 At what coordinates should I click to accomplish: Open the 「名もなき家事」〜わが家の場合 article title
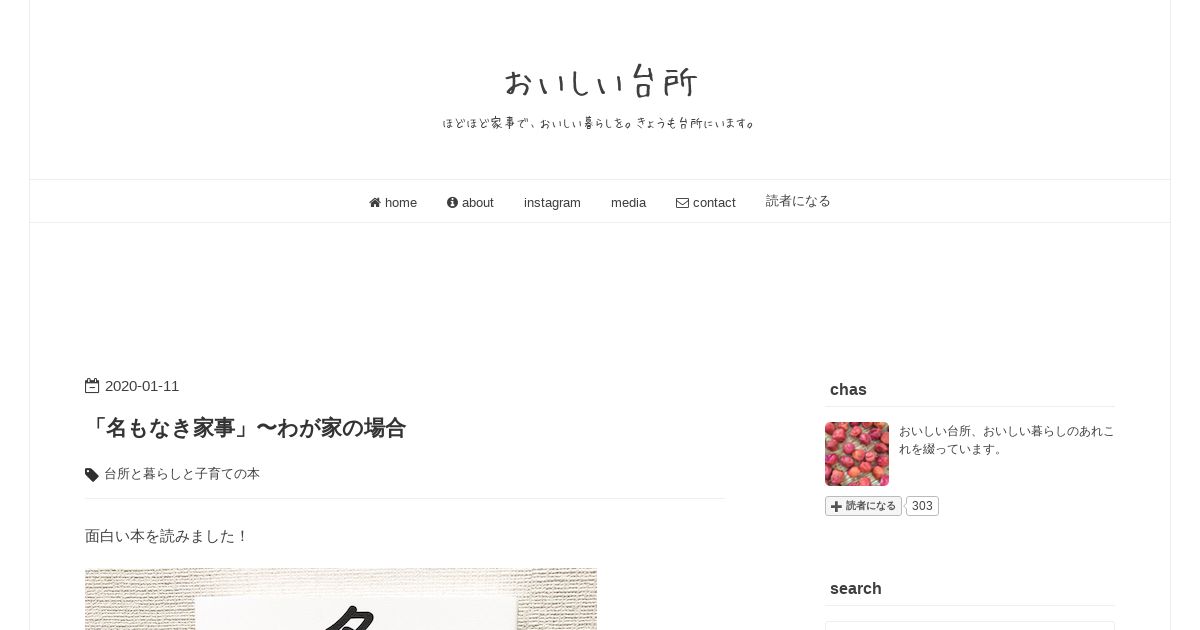(246, 428)
